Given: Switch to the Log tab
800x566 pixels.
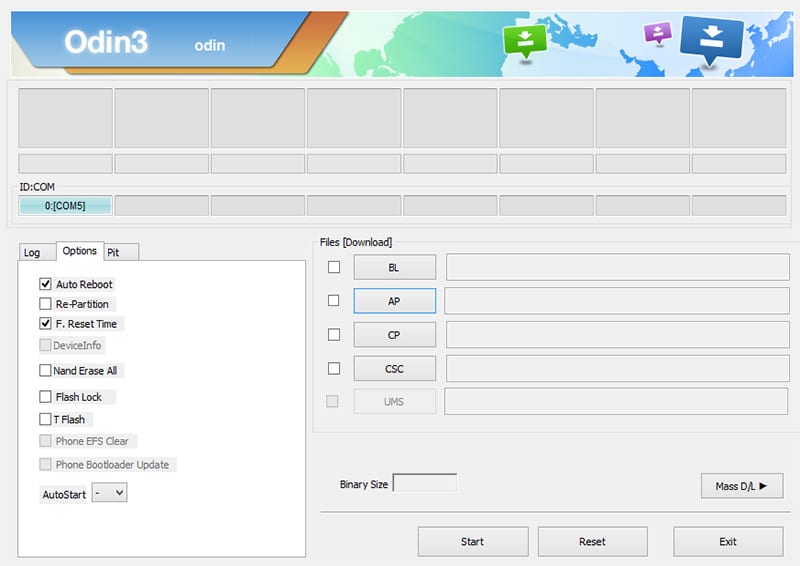Looking at the screenshot, I should pos(37,252).
